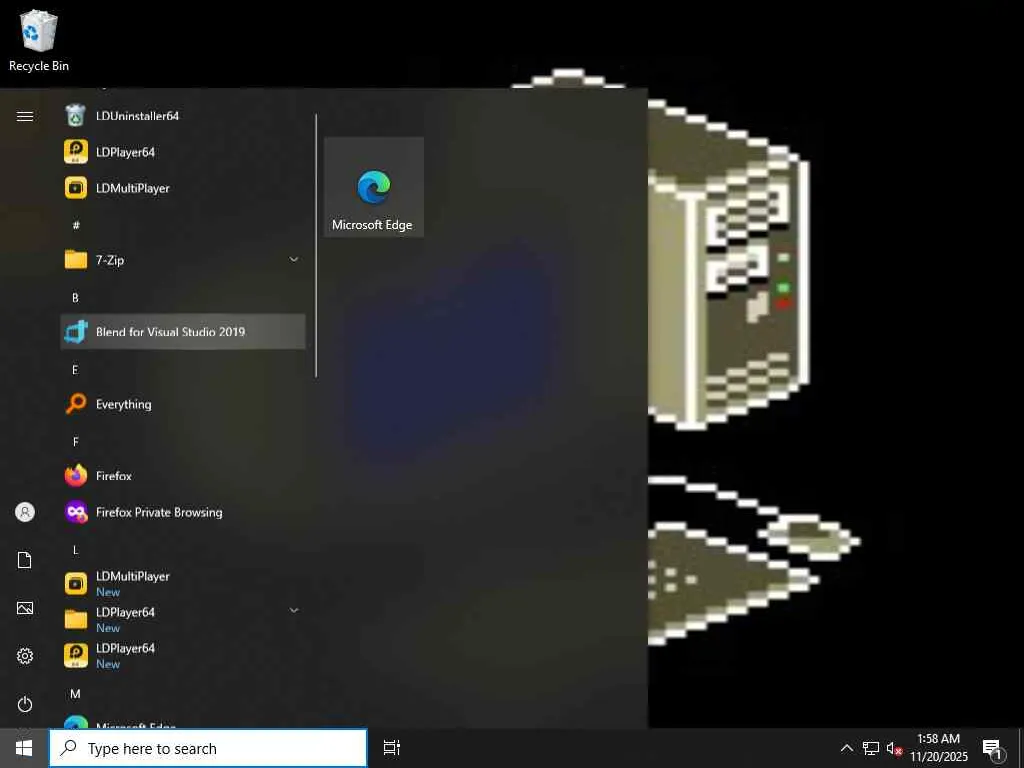Open Task View from taskbar
This screenshot has height=768, width=1024.
coord(392,748)
